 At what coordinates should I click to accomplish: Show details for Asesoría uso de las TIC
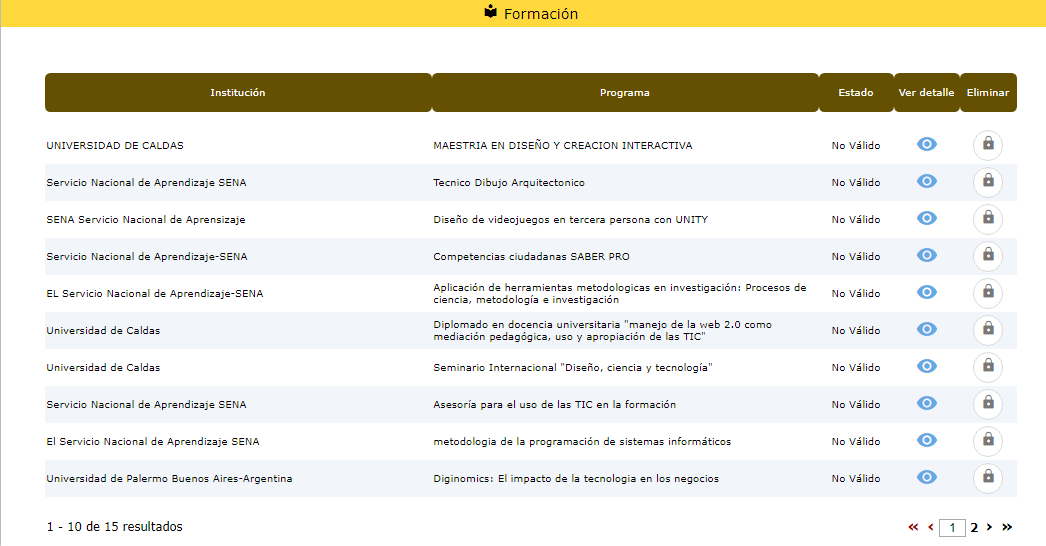pyautogui.click(x=927, y=404)
